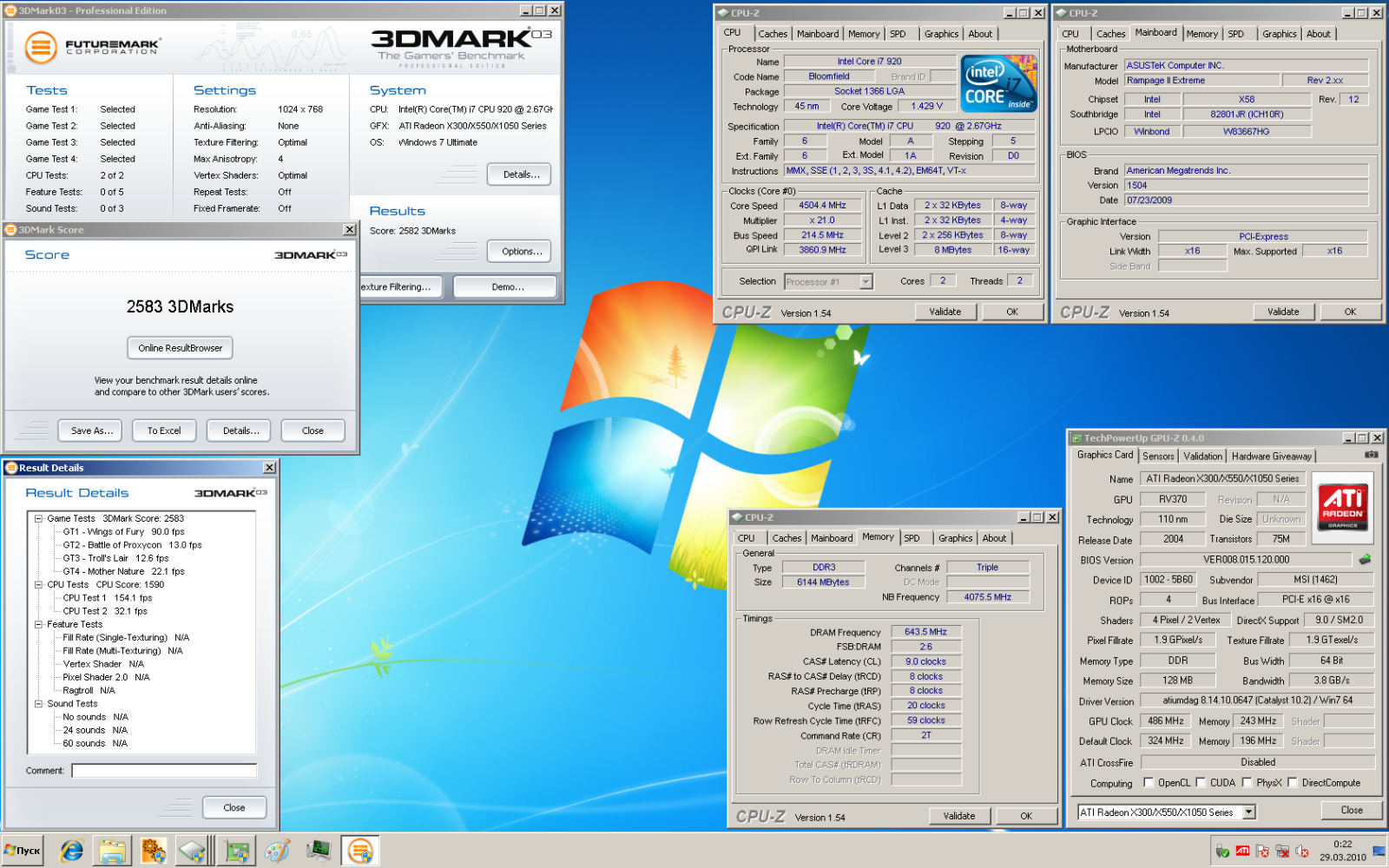Click the monitor graph taskbar icon
Screen dimensions: 1389x868
click(x=319, y=851)
